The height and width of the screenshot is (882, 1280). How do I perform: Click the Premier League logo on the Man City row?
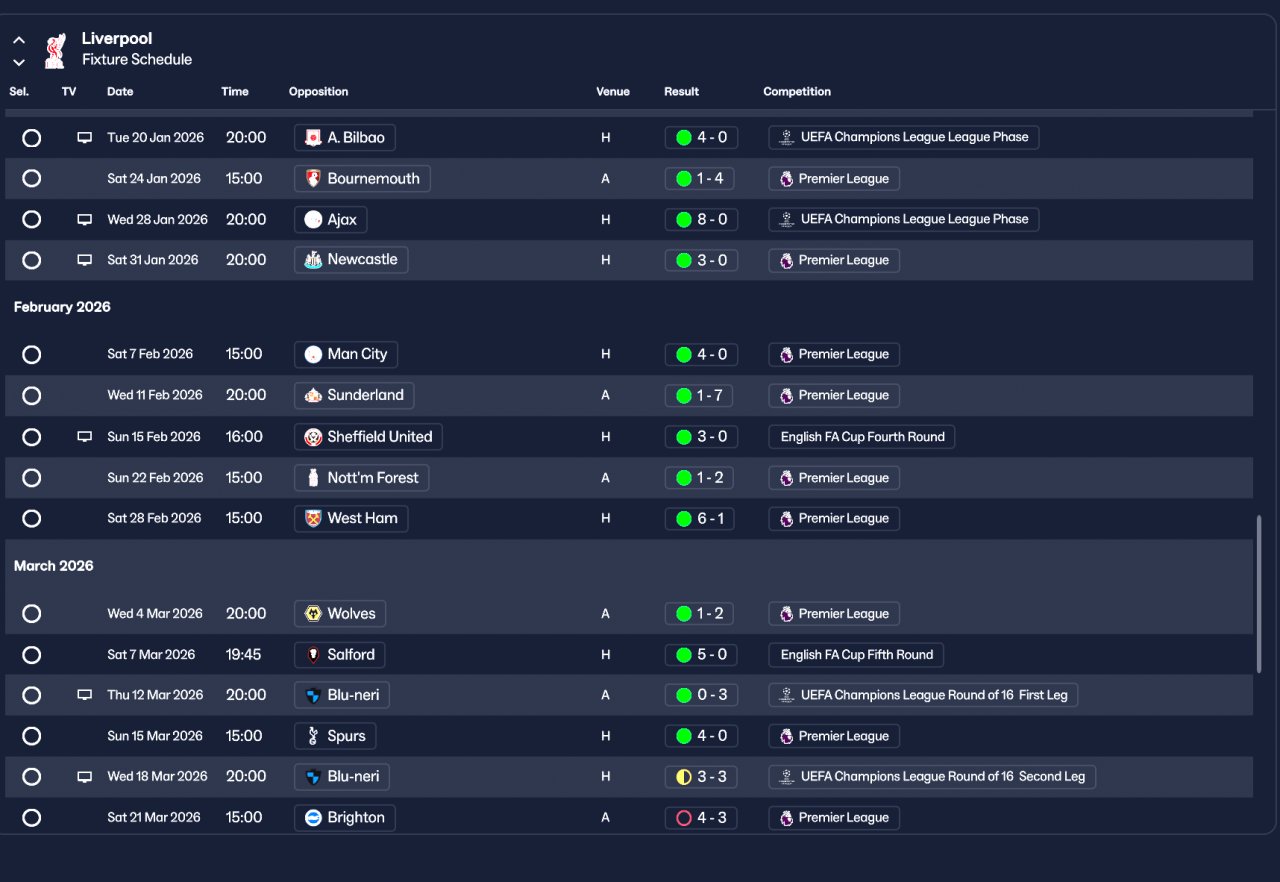[x=787, y=354]
